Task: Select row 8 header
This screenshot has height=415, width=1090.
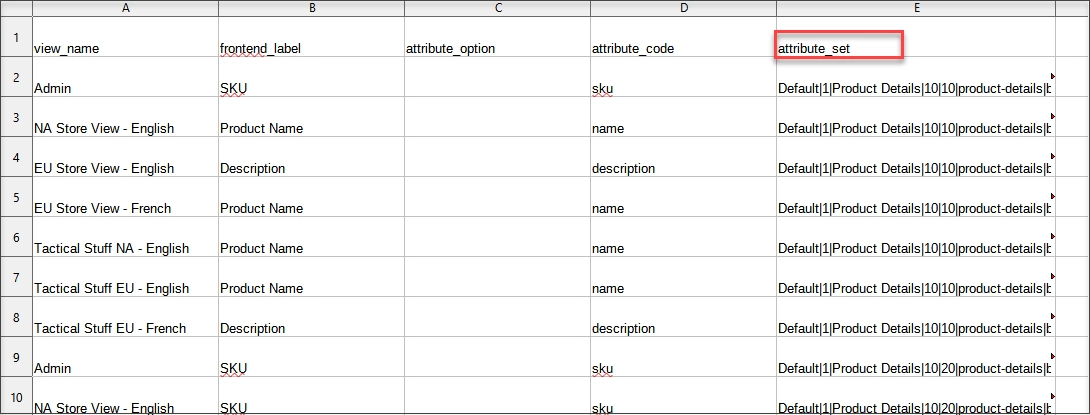Action: coord(16,316)
